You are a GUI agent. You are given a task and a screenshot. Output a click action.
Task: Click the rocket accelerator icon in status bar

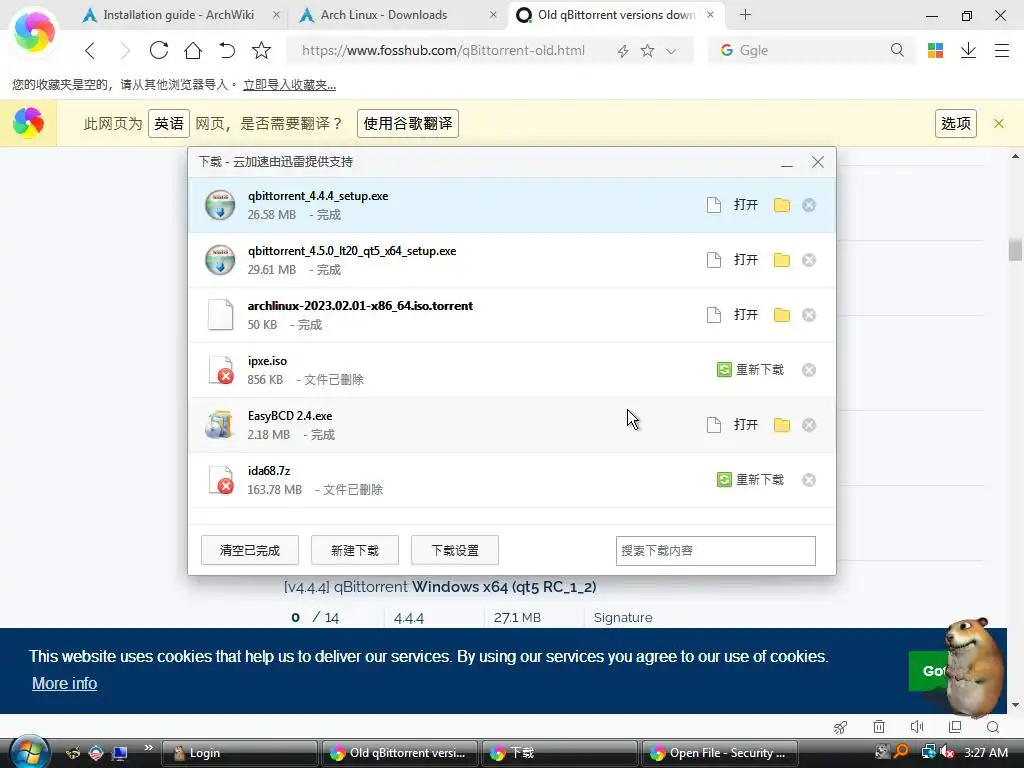pyautogui.click(x=840, y=727)
